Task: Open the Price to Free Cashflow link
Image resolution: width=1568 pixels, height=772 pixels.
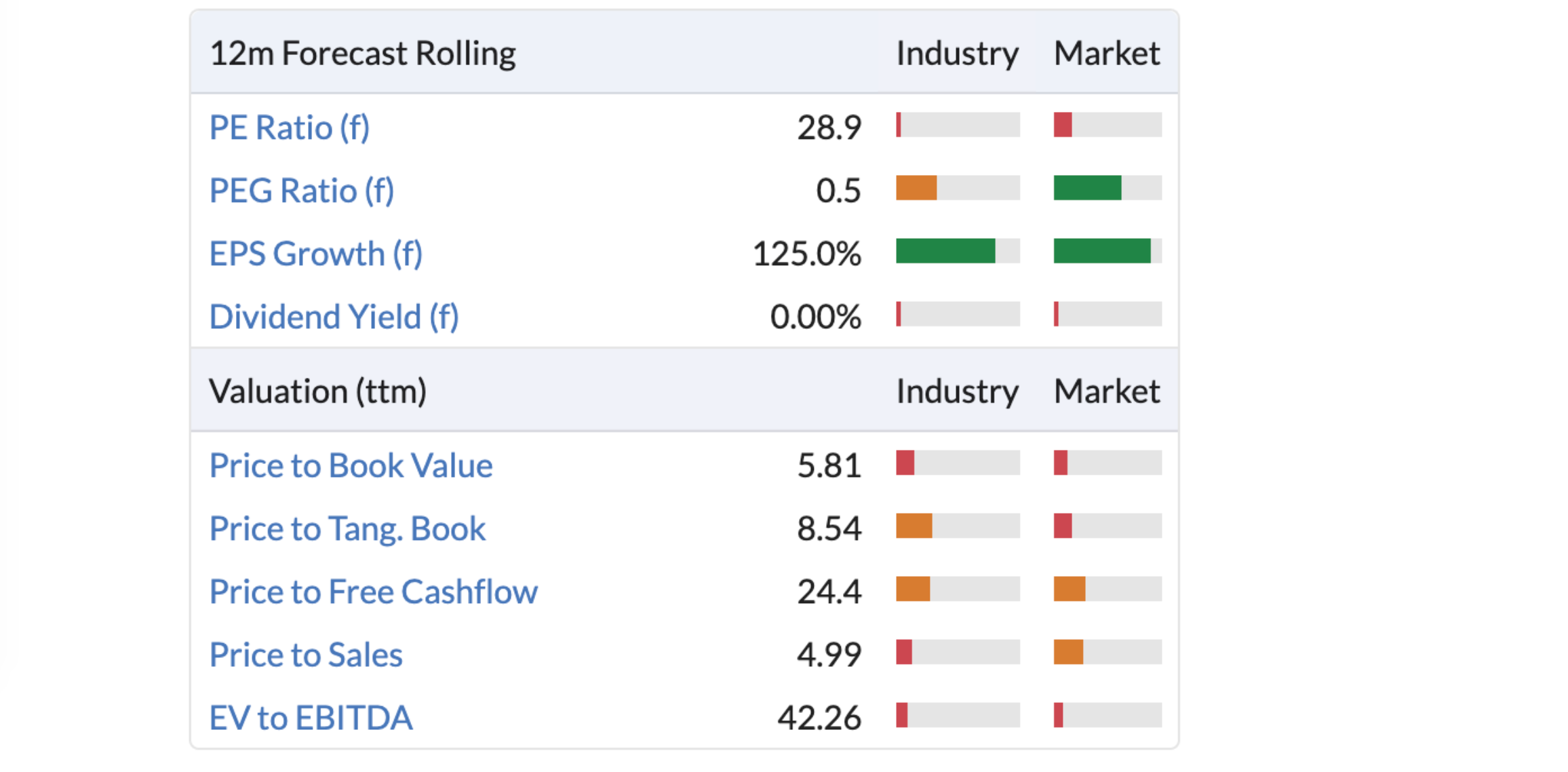Action: click(373, 592)
